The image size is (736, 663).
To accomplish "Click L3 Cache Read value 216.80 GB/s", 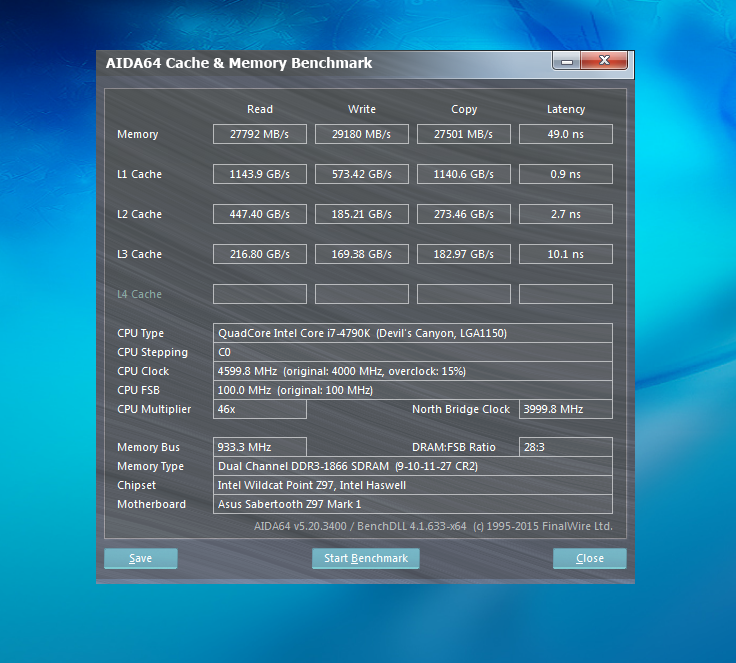I will [260, 254].
